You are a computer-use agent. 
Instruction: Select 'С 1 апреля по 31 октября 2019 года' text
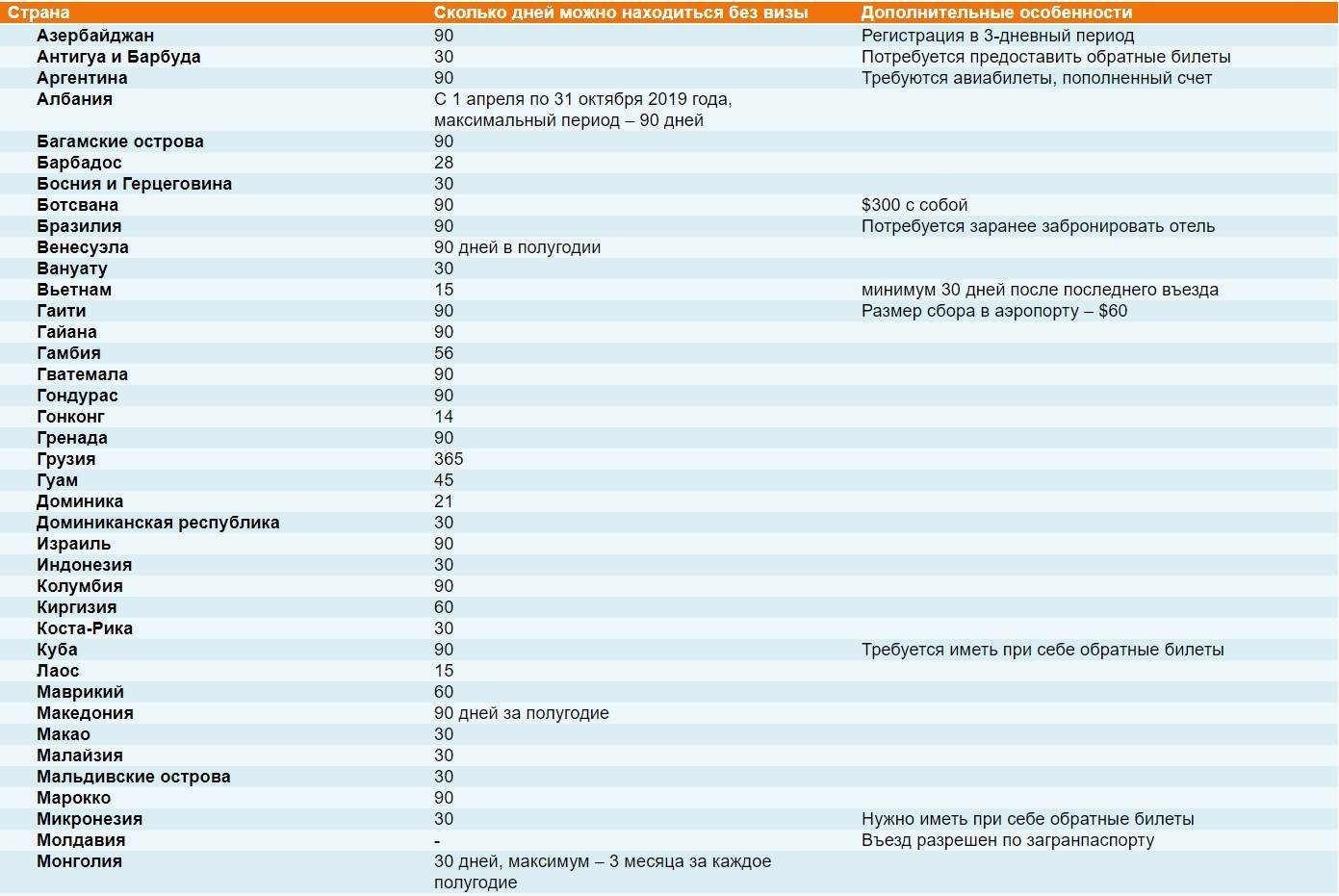coord(581,99)
